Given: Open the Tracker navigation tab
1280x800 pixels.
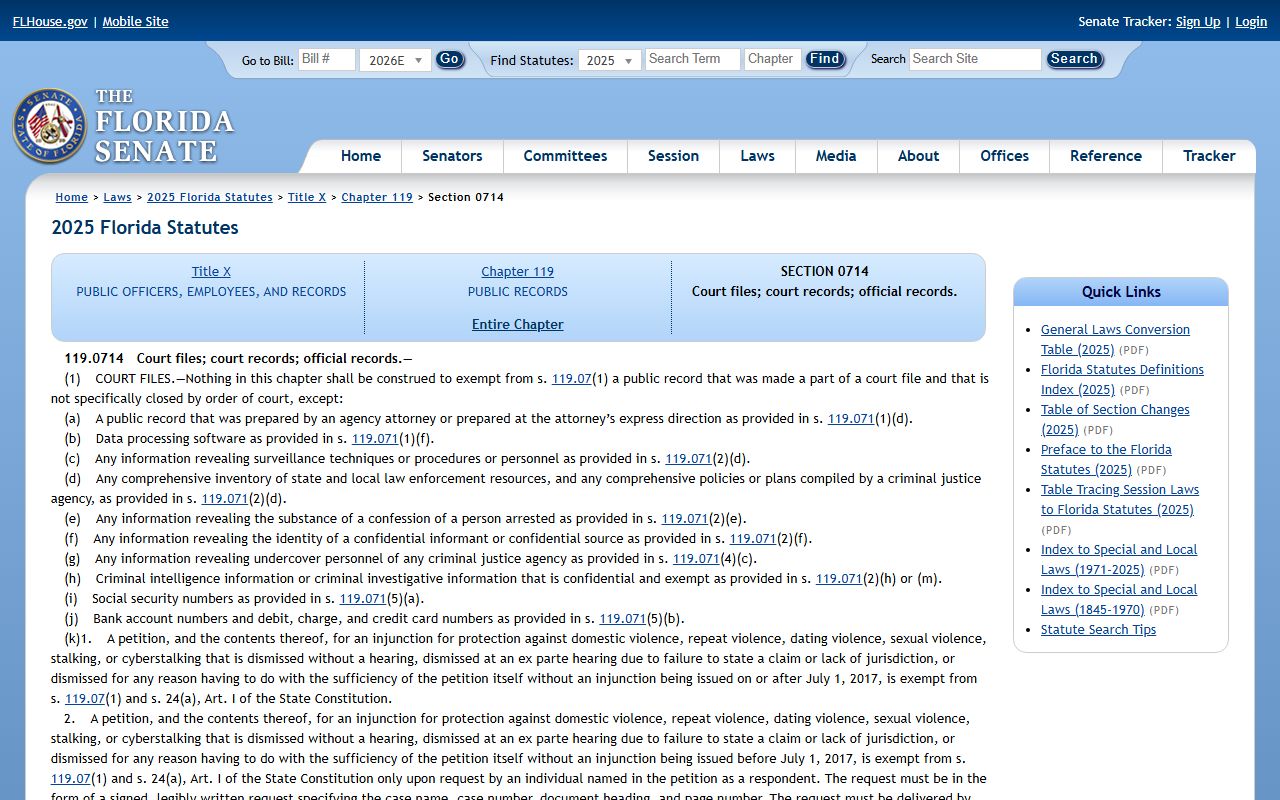Looking at the screenshot, I should click(x=1209, y=156).
